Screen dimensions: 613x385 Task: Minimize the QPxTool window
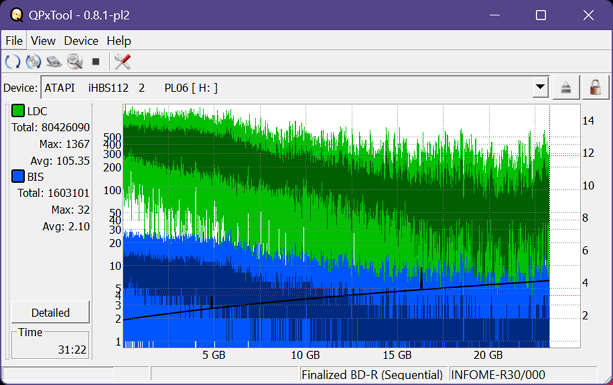pyautogui.click(x=495, y=15)
